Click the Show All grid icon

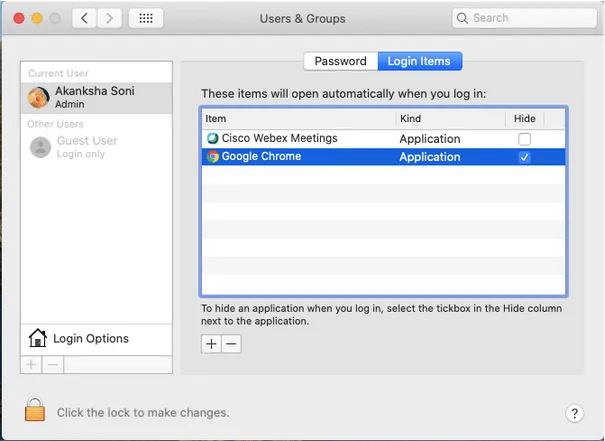(x=146, y=18)
